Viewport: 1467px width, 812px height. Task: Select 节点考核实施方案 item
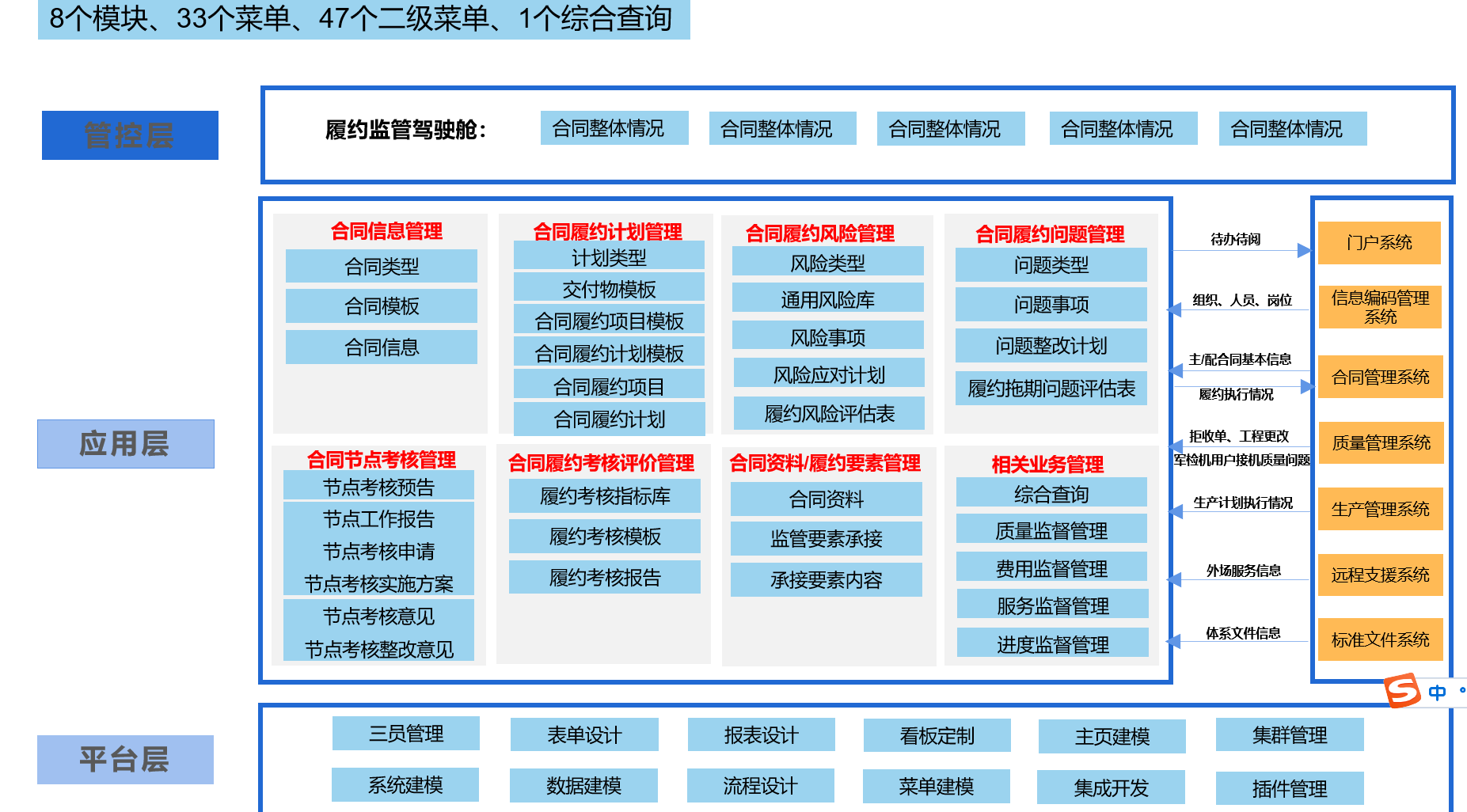click(378, 583)
